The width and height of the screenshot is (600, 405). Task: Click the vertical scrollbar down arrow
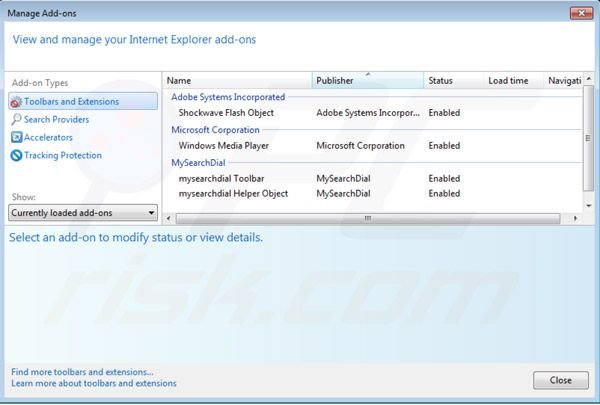tap(589, 206)
